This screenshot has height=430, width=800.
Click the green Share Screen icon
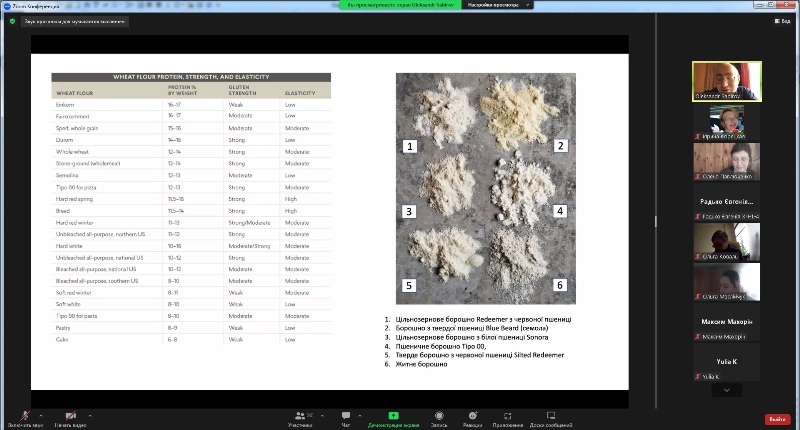click(393, 415)
